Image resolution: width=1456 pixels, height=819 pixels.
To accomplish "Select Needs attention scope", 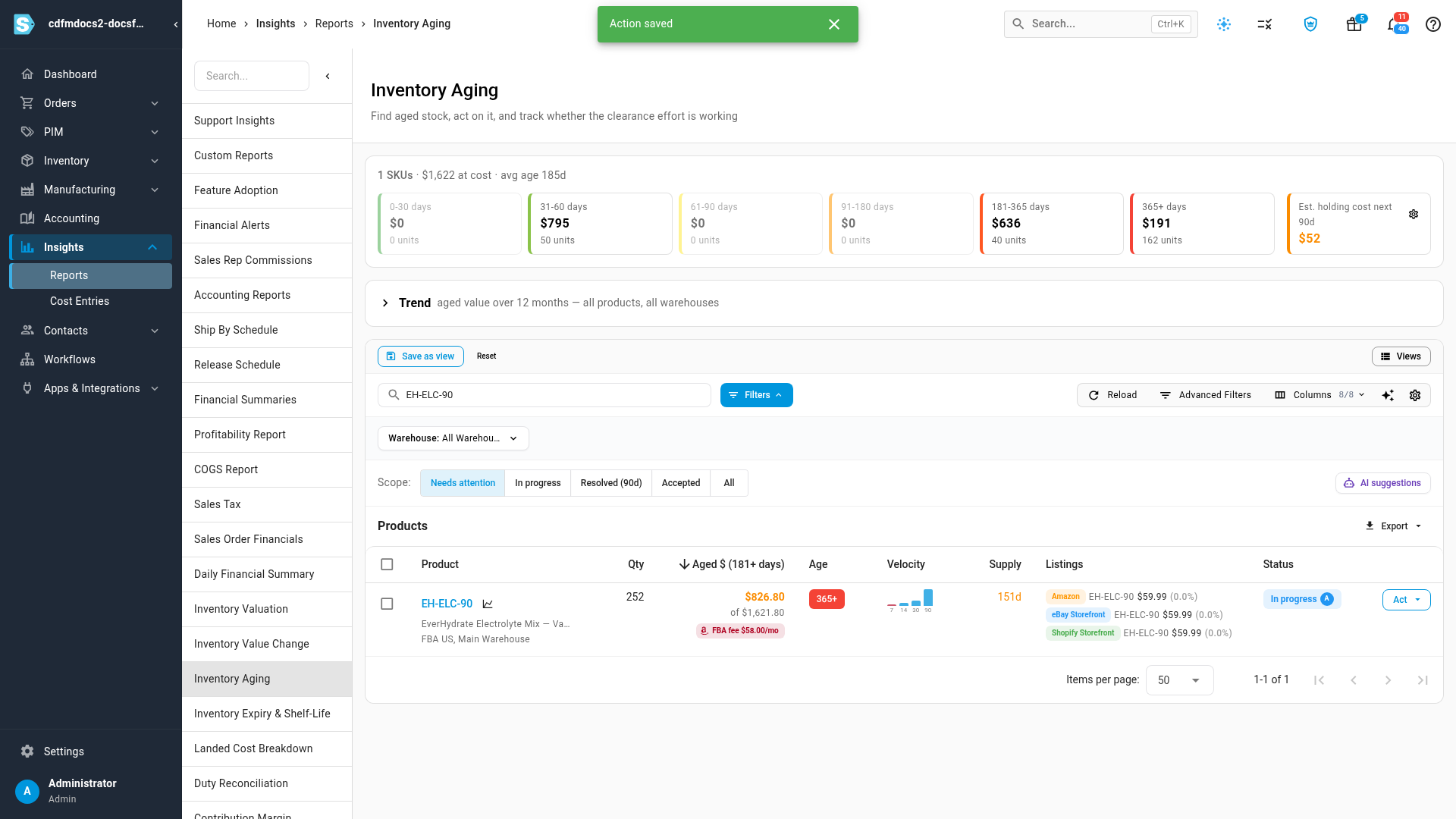I will click(463, 483).
